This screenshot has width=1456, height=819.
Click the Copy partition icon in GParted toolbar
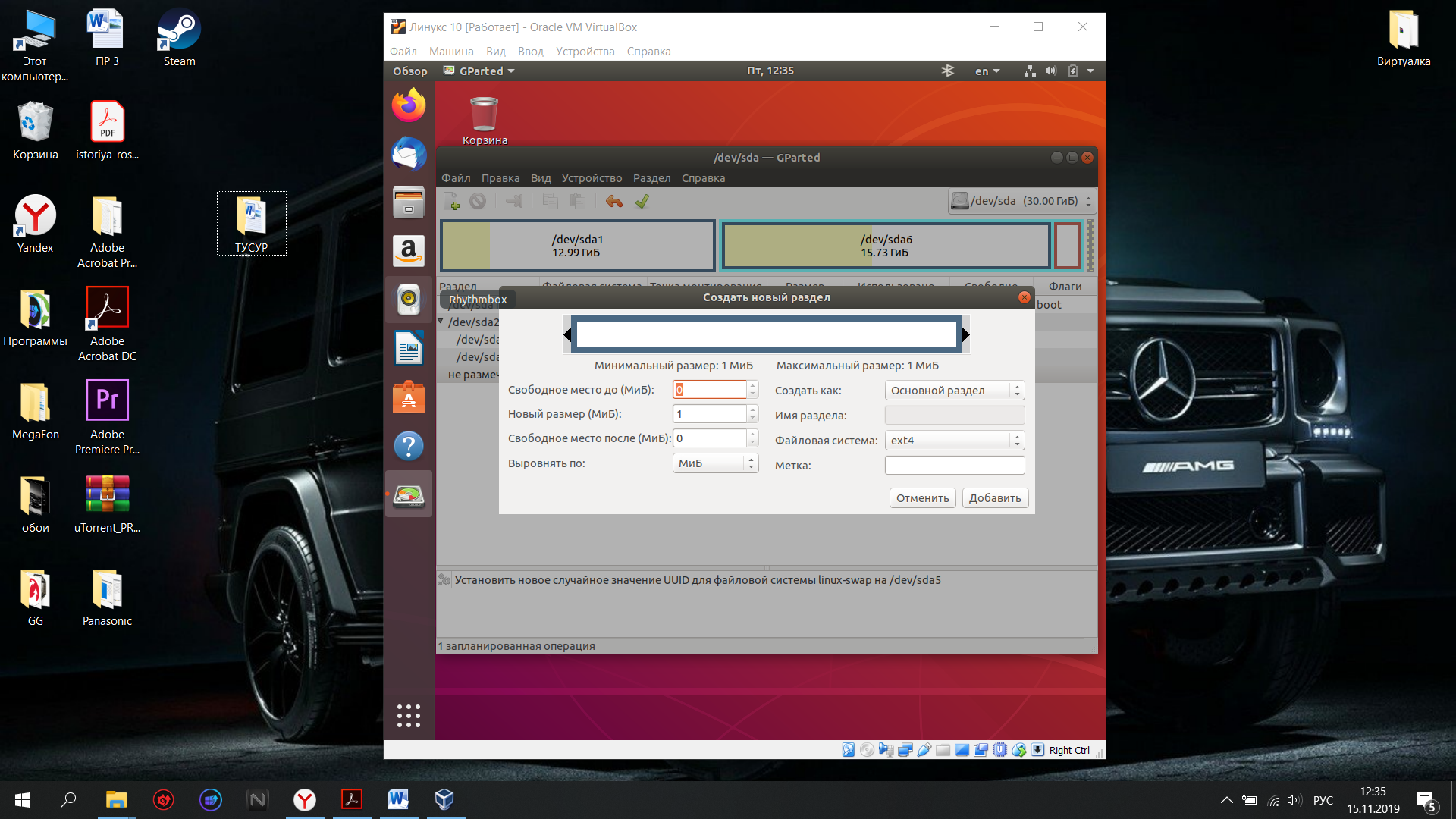coord(551,201)
